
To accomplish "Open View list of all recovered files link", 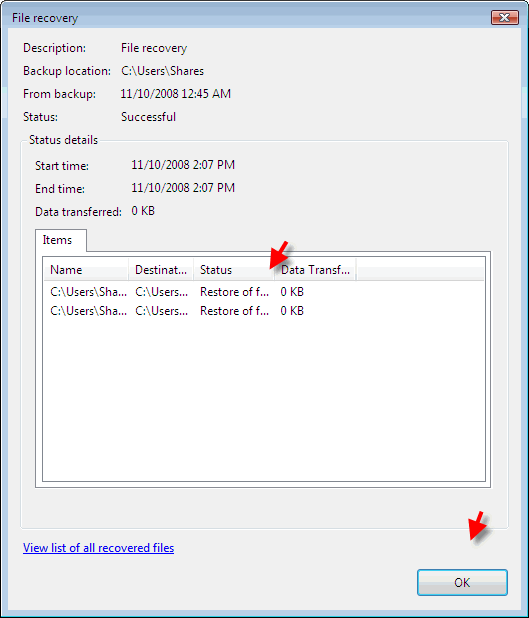I will click(x=98, y=548).
